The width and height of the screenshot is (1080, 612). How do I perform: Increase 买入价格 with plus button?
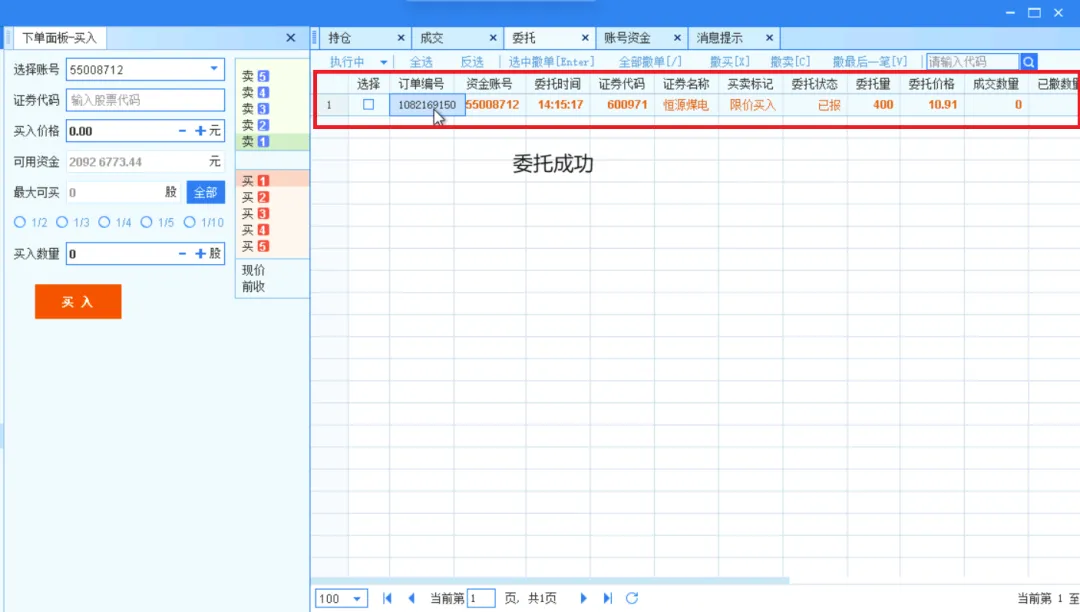point(200,131)
